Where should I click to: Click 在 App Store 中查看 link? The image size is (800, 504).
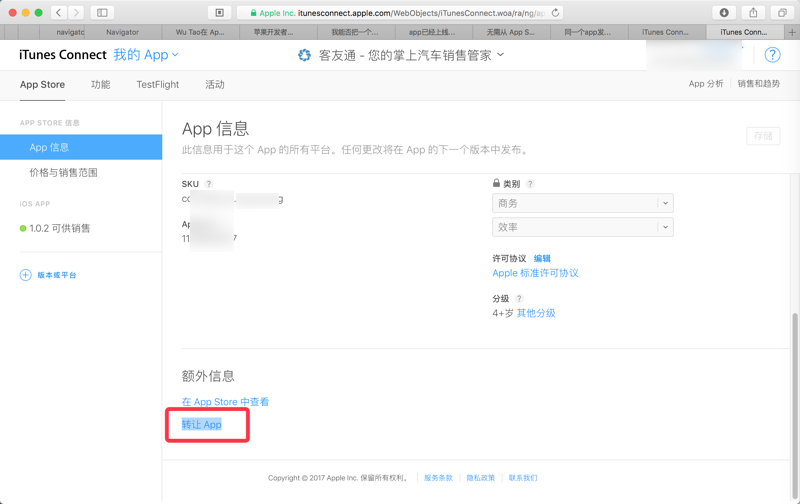225,402
